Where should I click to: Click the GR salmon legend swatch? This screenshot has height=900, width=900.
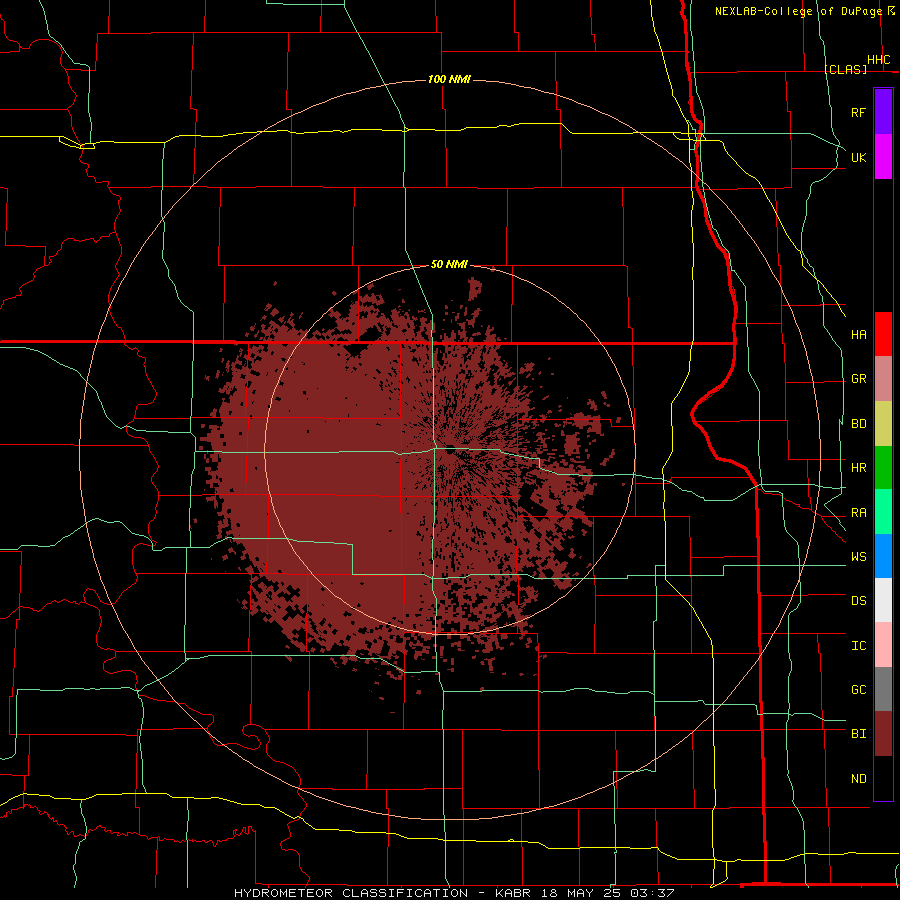883,379
